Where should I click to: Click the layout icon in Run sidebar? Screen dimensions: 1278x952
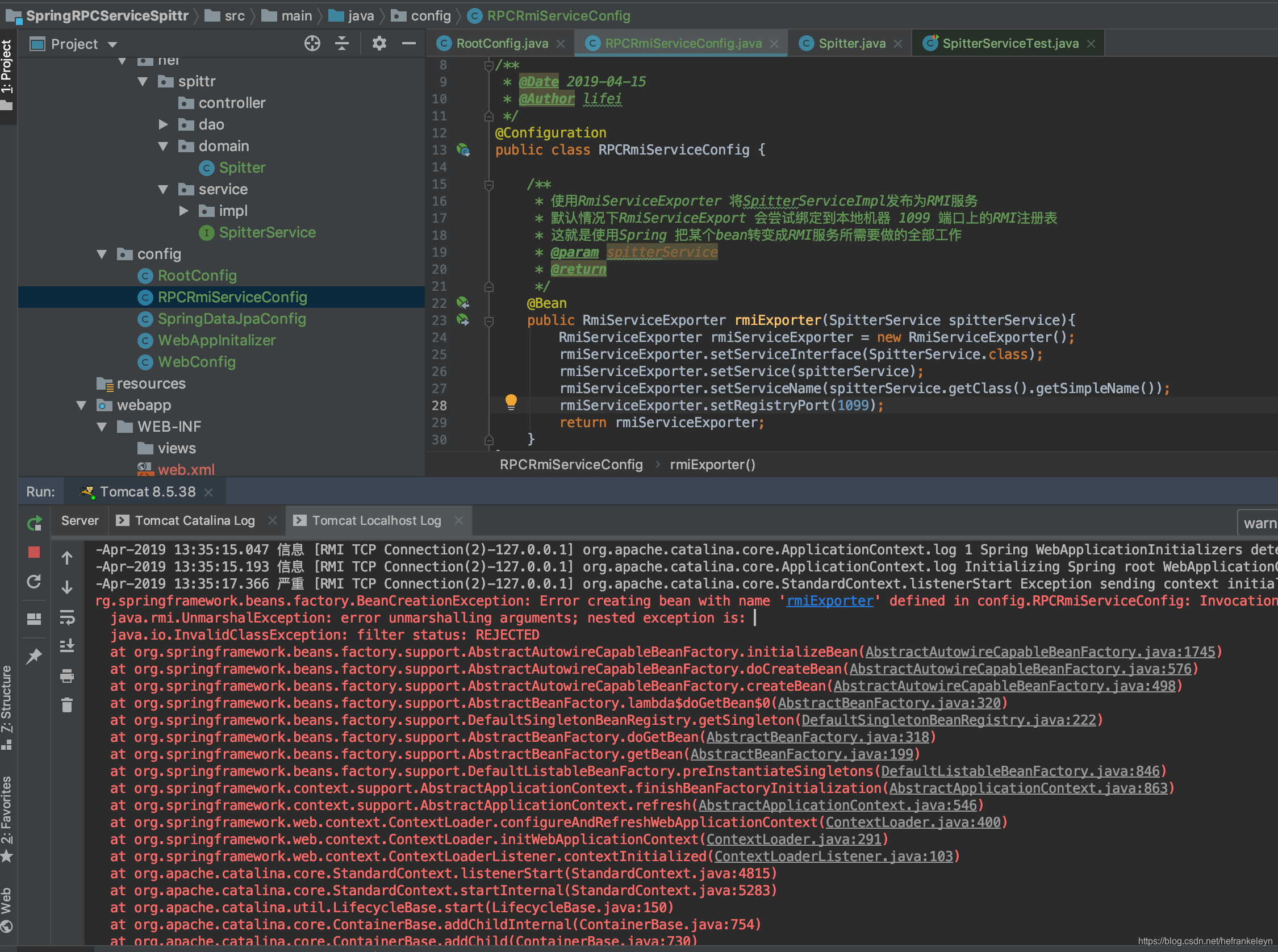[35, 619]
